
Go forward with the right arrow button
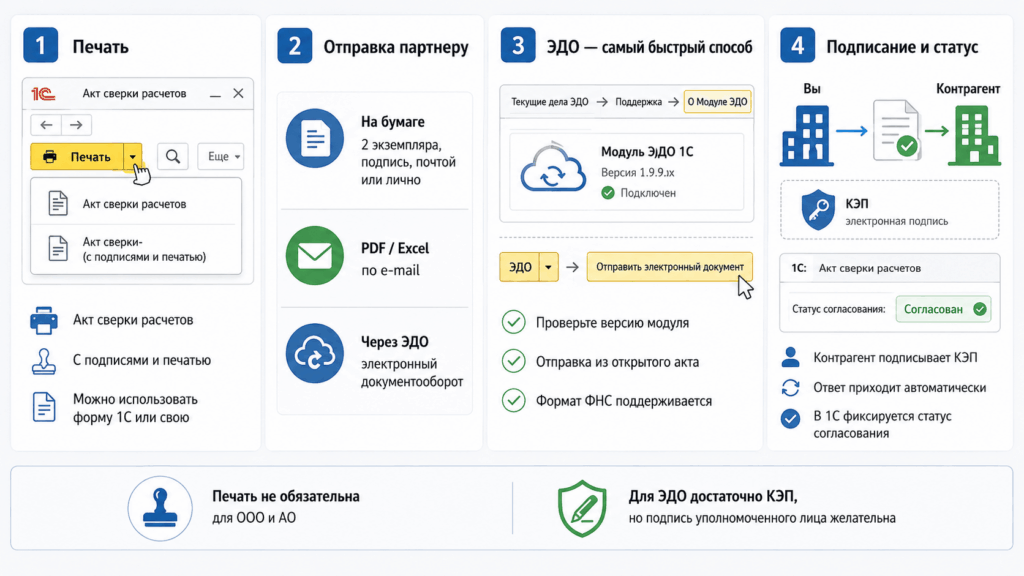tap(76, 125)
